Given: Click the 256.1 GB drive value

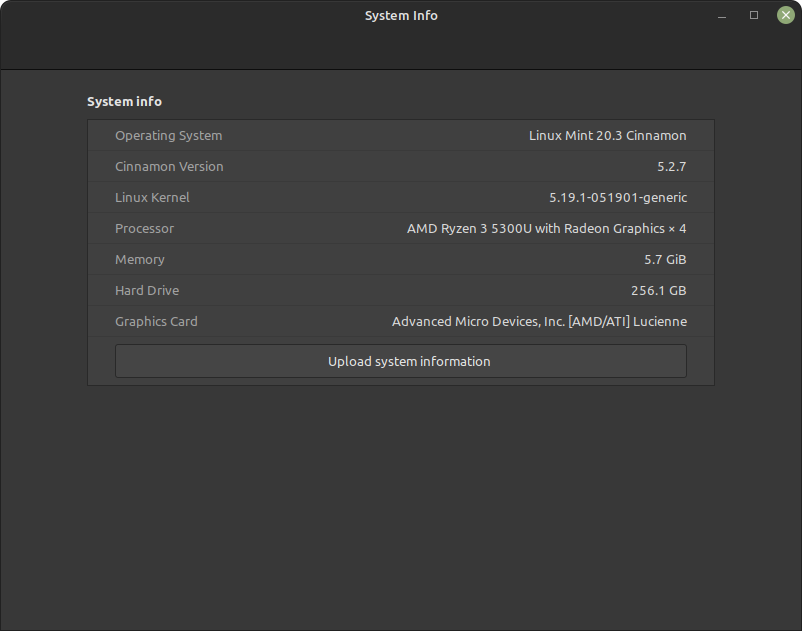Looking at the screenshot, I should 659,290.
